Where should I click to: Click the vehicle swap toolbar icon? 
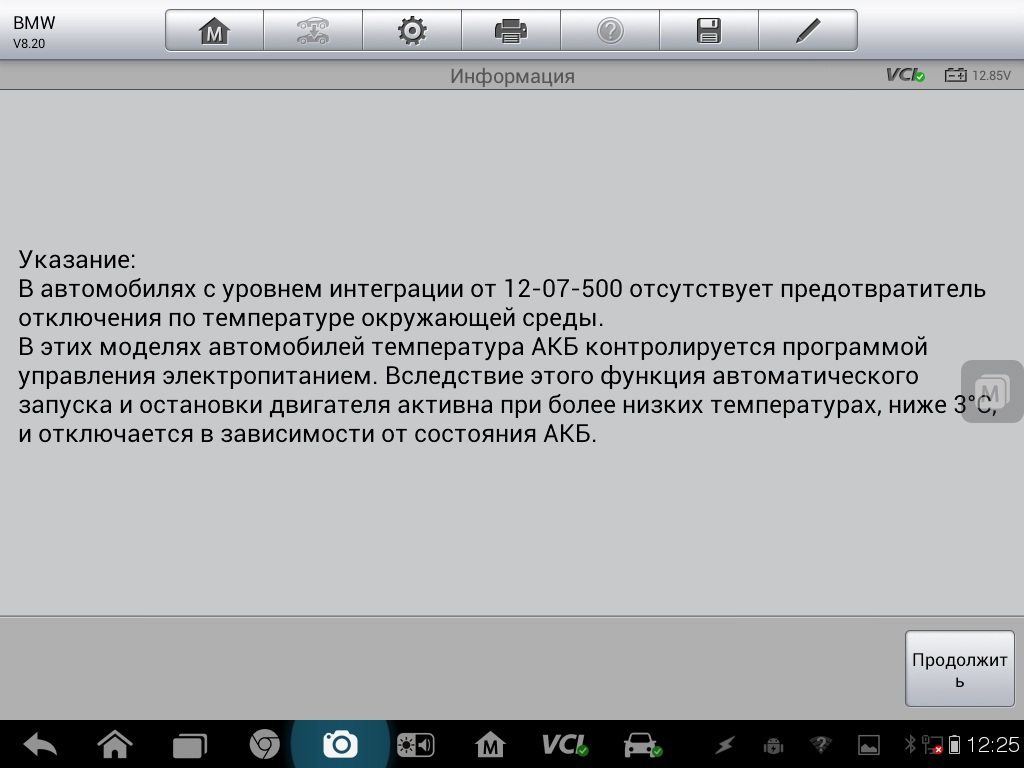[313, 31]
